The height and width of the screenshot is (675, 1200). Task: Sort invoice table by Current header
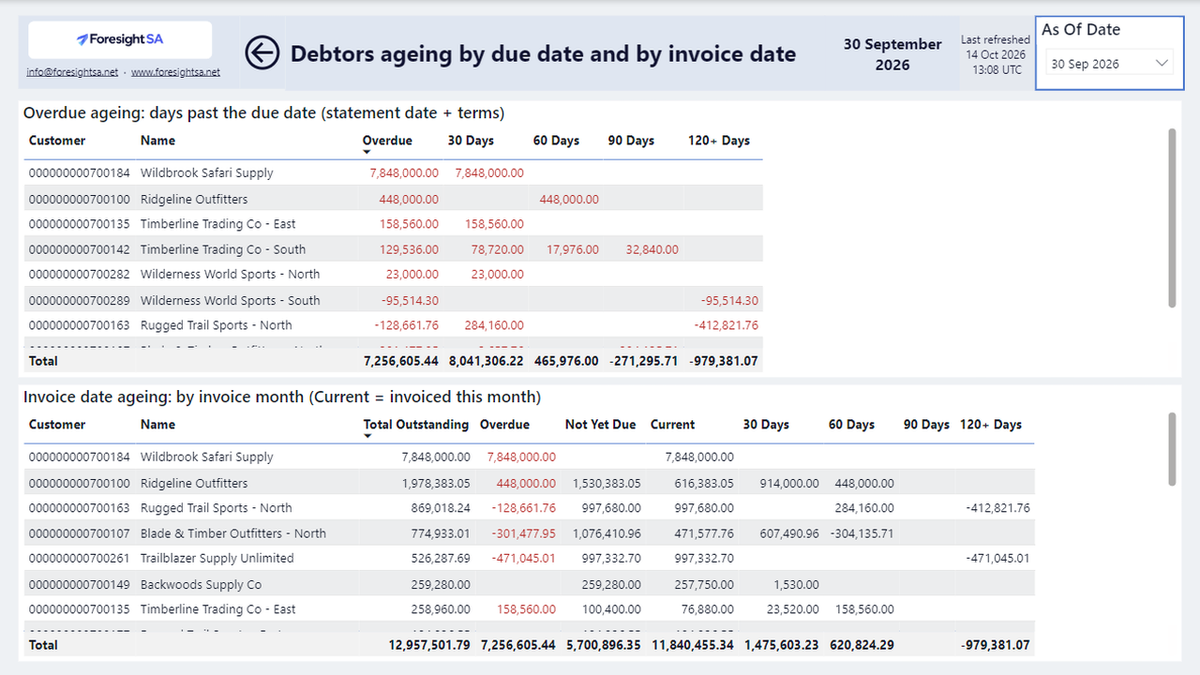coord(673,425)
